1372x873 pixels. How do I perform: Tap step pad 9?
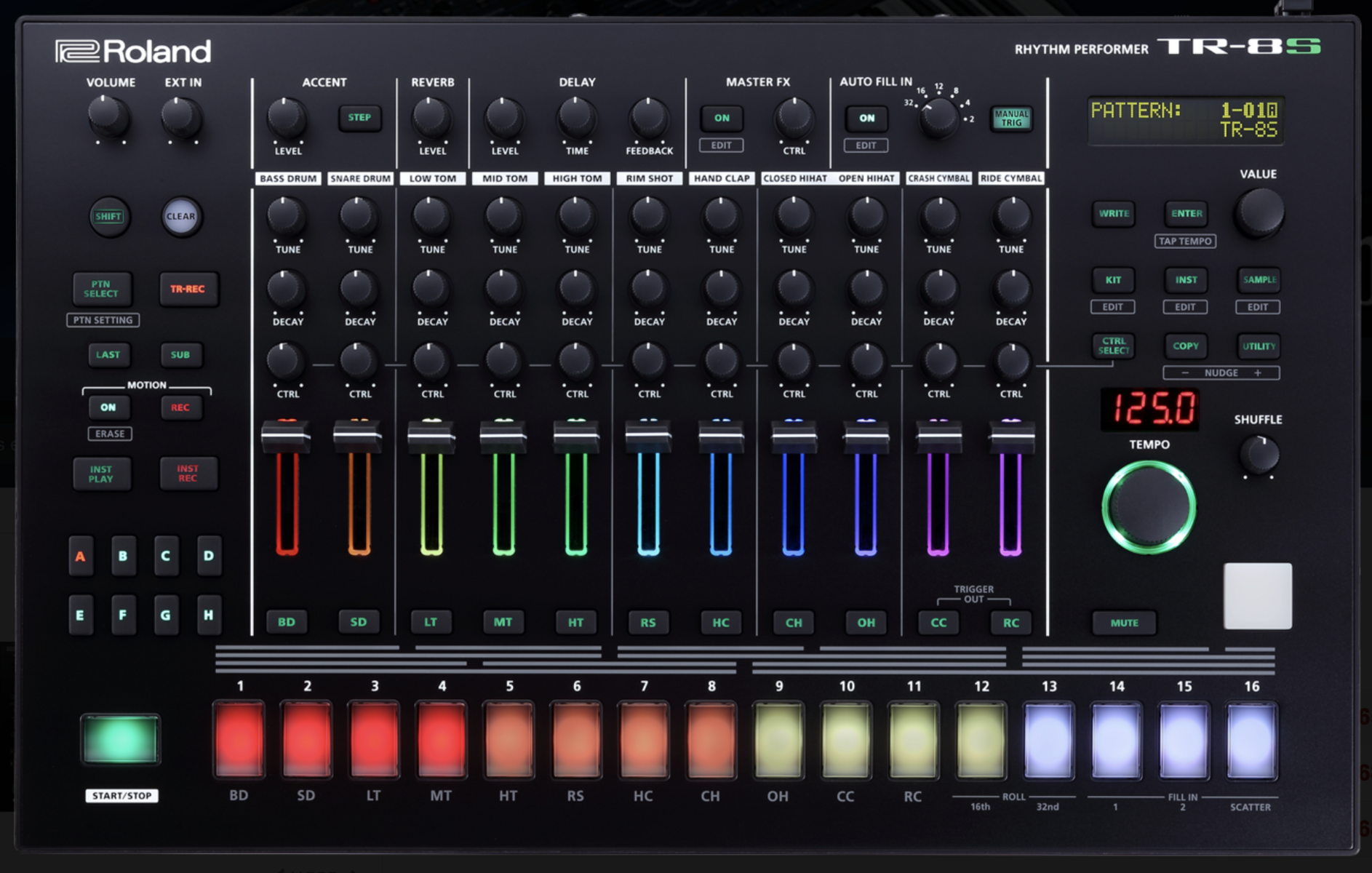[779, 739]
